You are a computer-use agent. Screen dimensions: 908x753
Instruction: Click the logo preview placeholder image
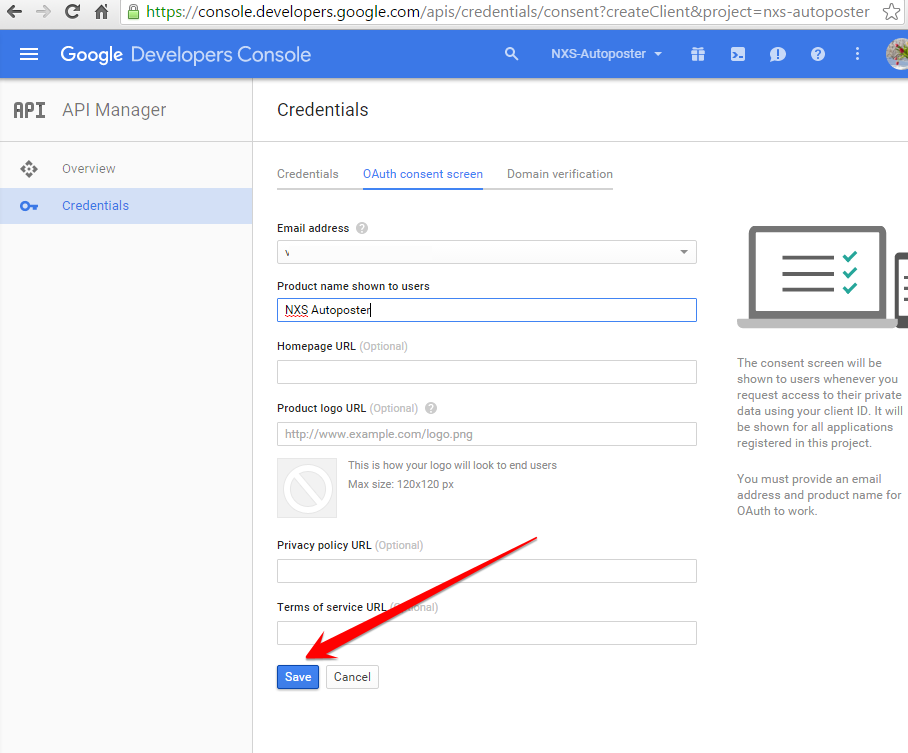click(307, 488)
